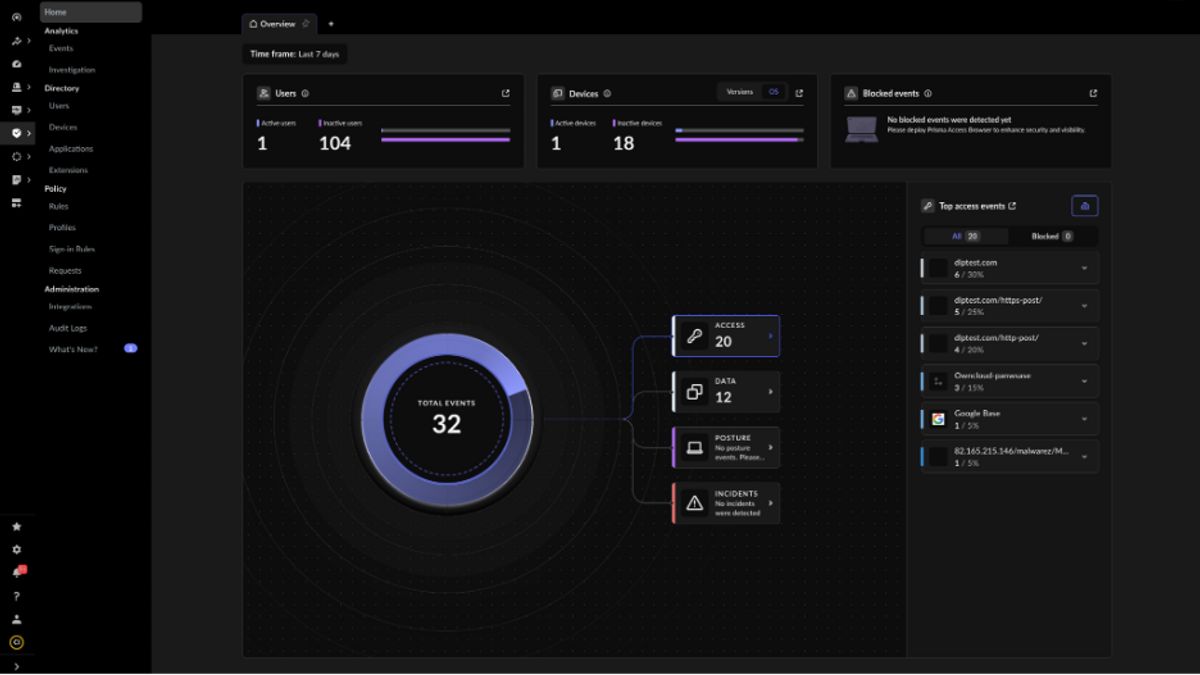This screenshot has width=1200, height=675.
Task: Open Users under Directory
Action: (x=59, y=106)
